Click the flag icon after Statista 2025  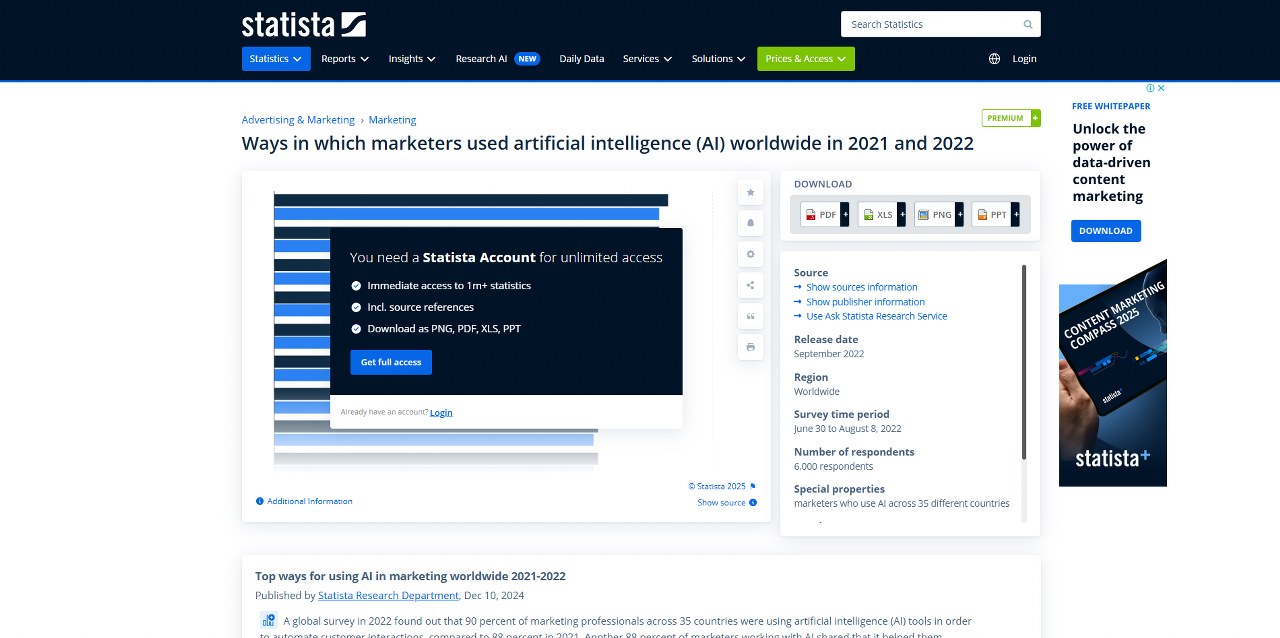(753, 486)
